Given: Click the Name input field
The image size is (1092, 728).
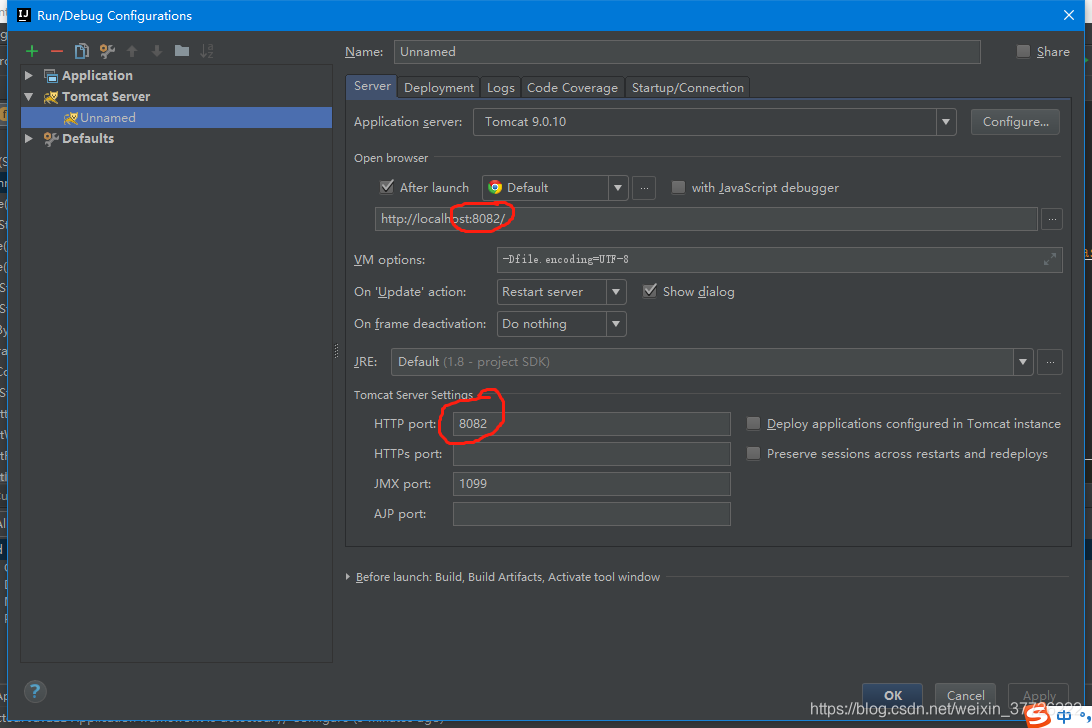Looking at the screenshot, I should (687, 52).
